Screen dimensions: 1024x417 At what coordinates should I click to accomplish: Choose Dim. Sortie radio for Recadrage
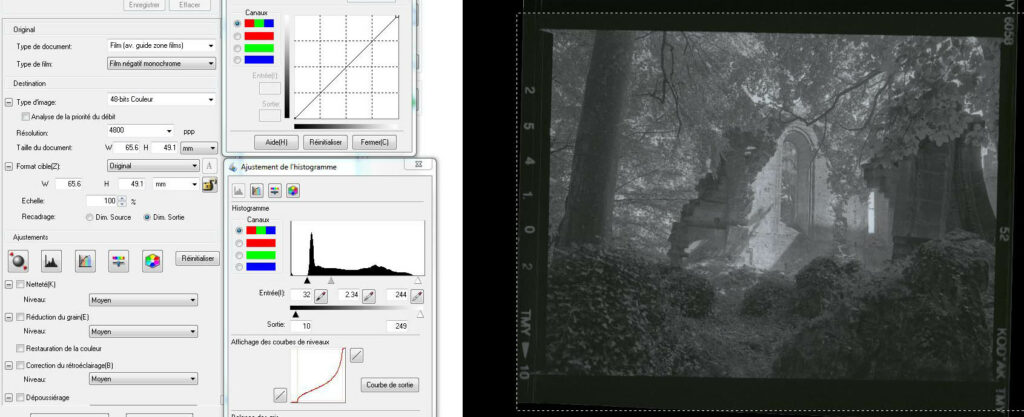click(147, 217)
